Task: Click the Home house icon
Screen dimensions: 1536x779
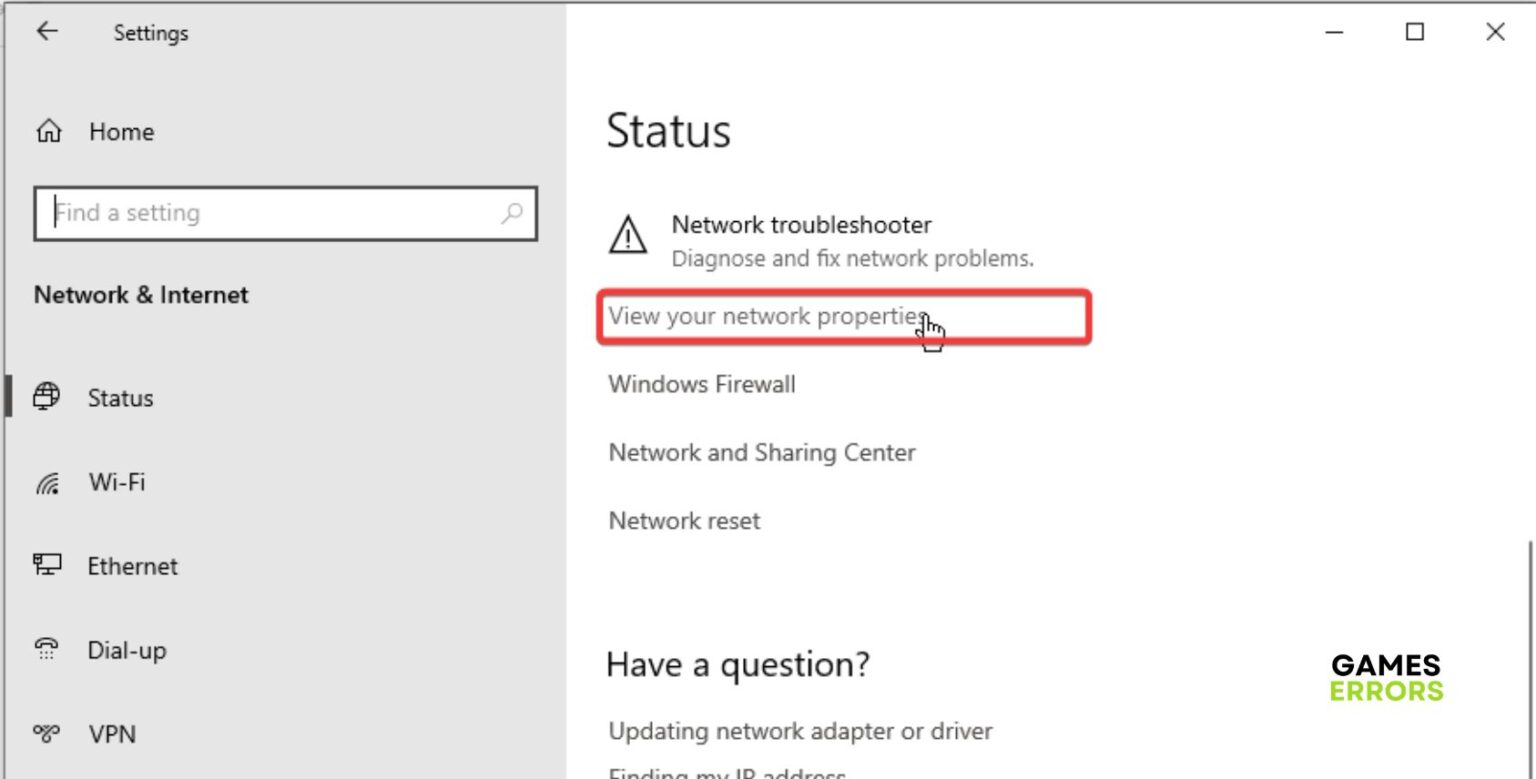Action: coord(48,131)
